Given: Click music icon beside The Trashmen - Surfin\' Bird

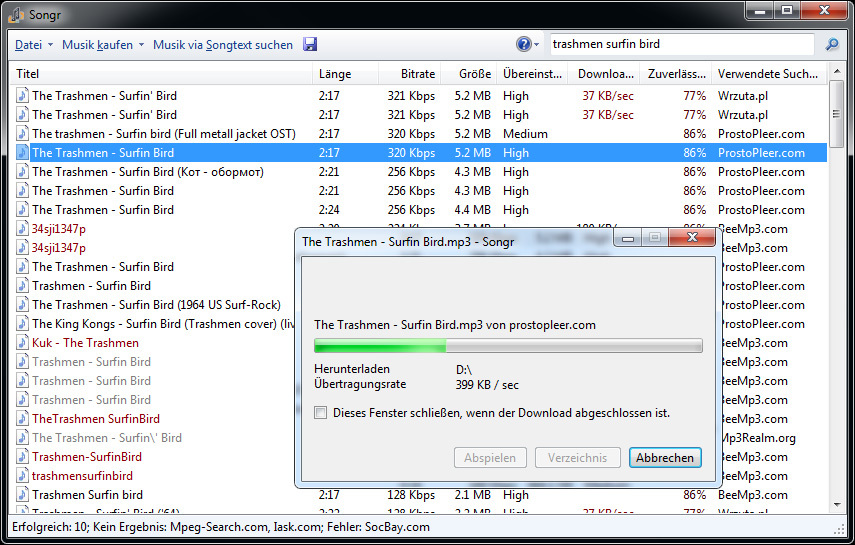Looking at the screenshot, I should click(x=22, y=438).
